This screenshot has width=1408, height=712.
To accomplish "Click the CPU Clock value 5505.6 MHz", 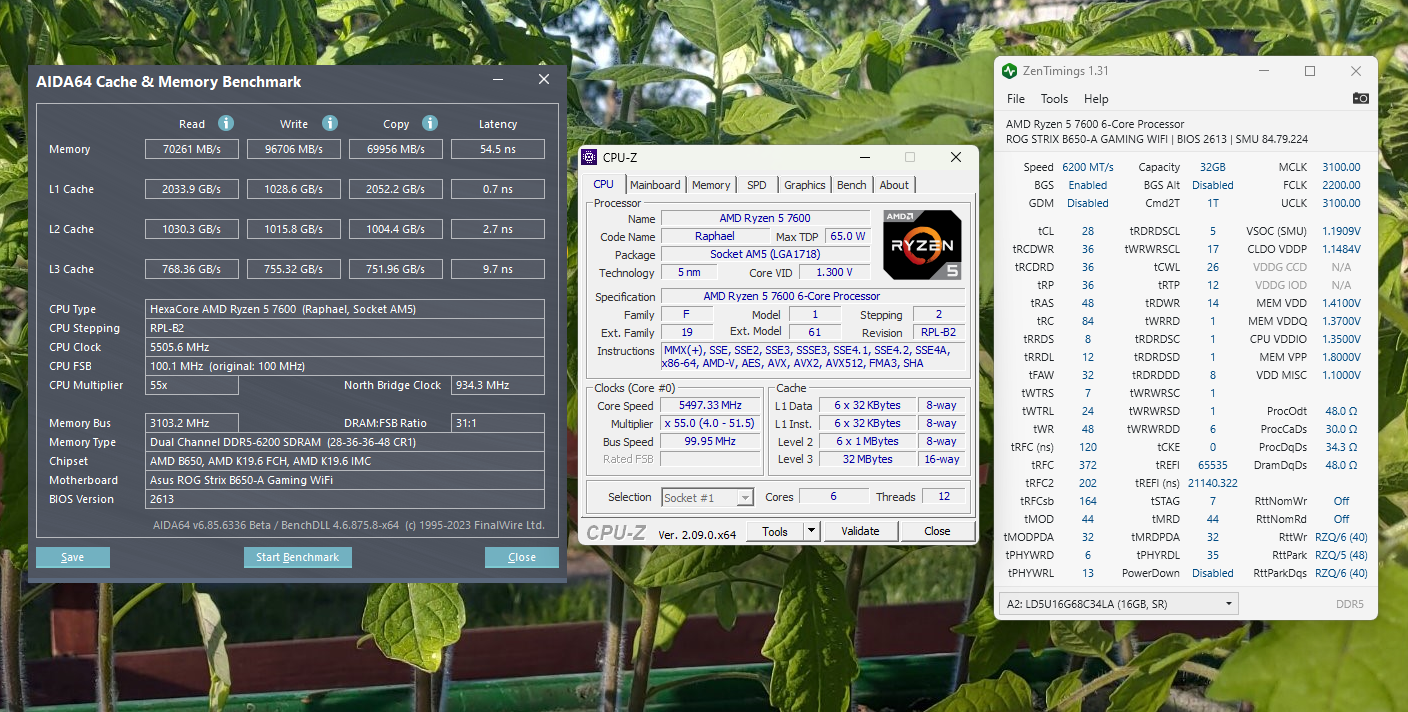I will tap(346, 347).
